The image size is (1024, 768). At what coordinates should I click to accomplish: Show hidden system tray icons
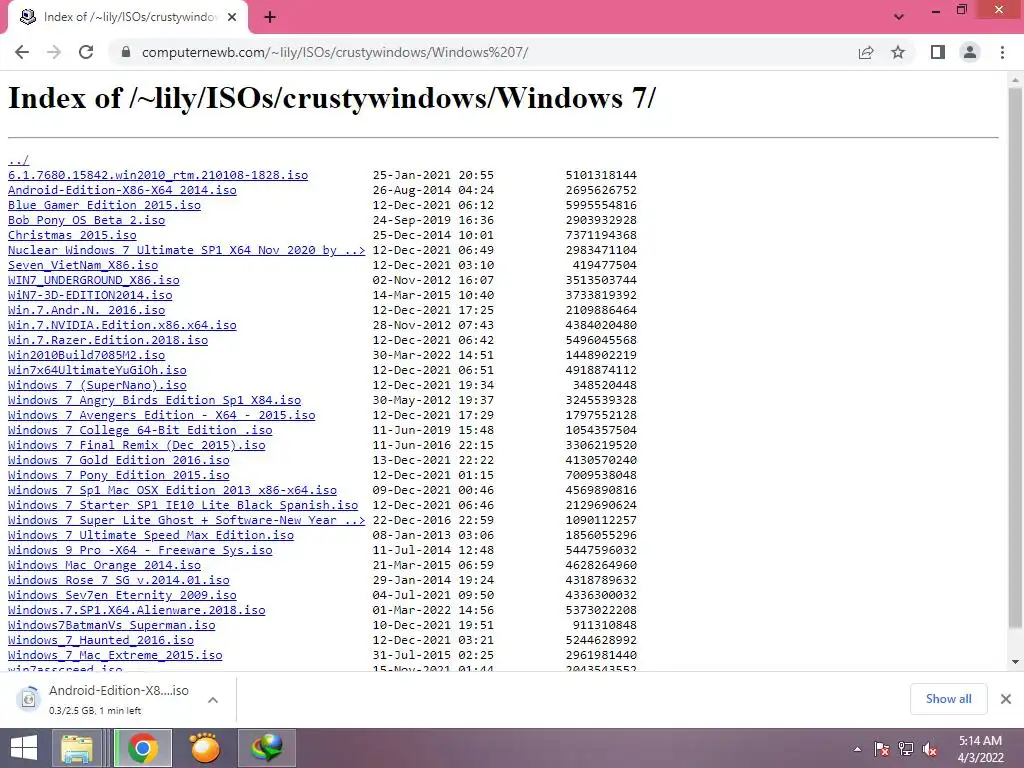pyautogui.click(x=857, y=749)
